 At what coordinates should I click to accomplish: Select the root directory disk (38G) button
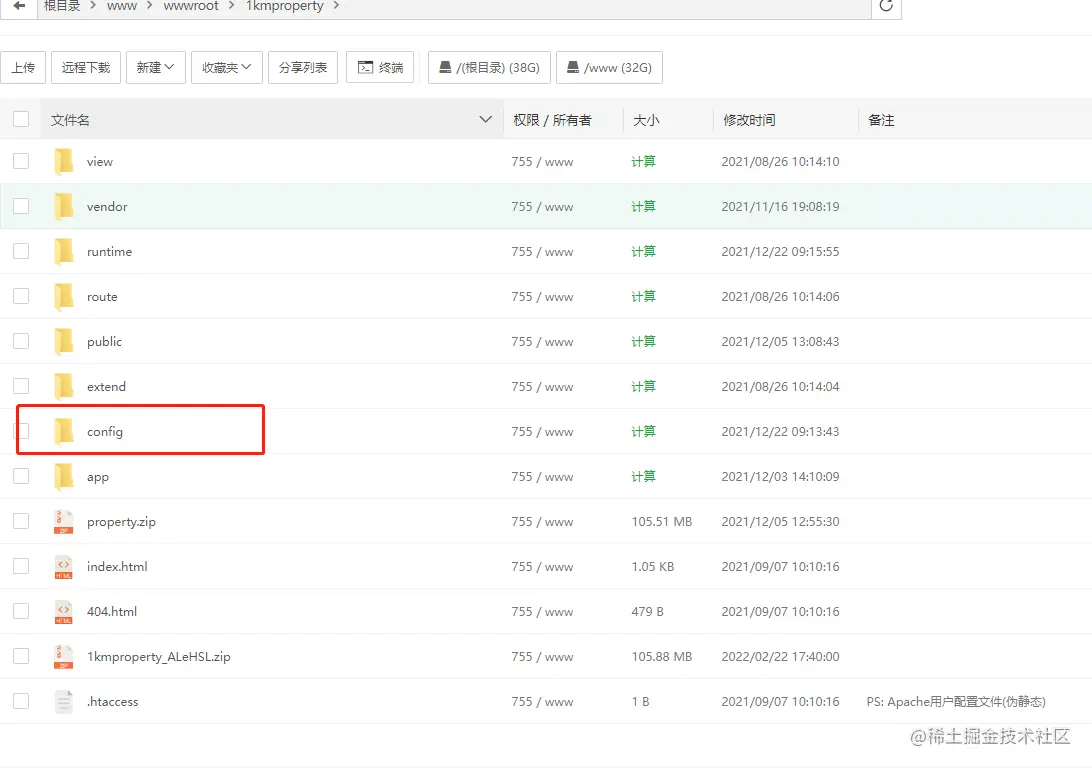[490, 68]
